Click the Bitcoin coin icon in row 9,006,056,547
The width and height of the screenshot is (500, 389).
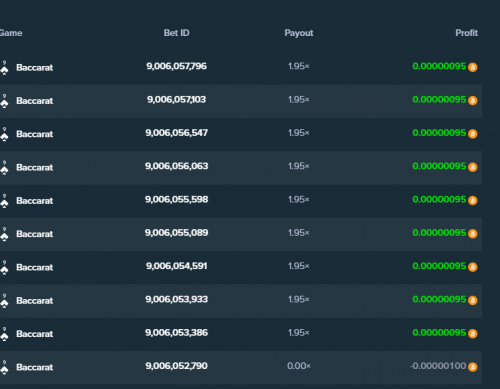[x=473, y=134]
